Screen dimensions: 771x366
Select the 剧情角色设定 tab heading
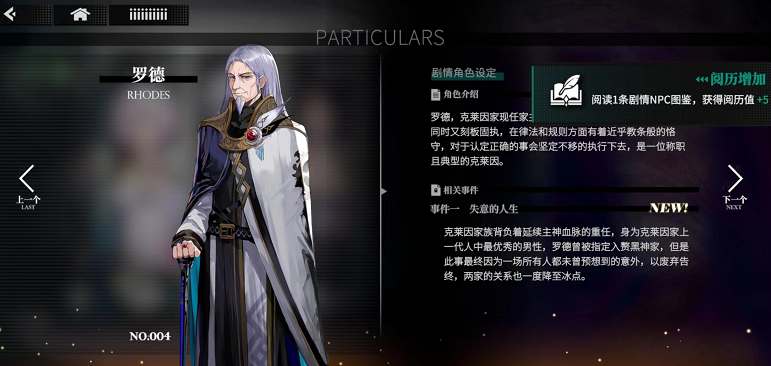point(464,73)
